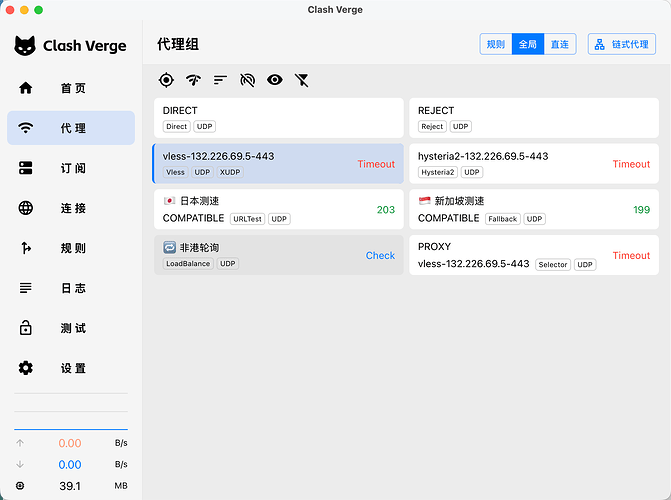Image resolution: width=671 pixels, height=500 pixels.
Task: Click the server icon next to 订阅
Action: 26,168
